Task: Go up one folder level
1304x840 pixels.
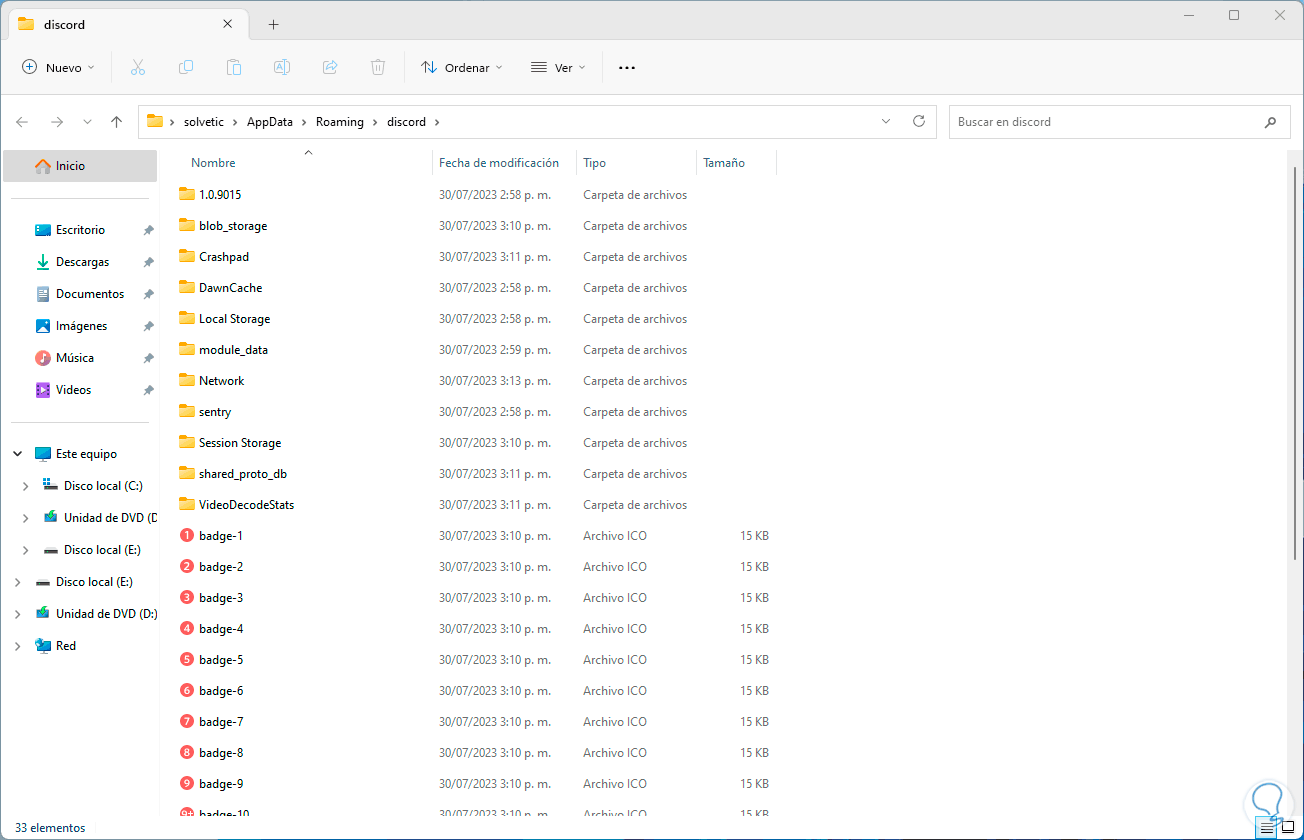Action: (x=116, y=122)
